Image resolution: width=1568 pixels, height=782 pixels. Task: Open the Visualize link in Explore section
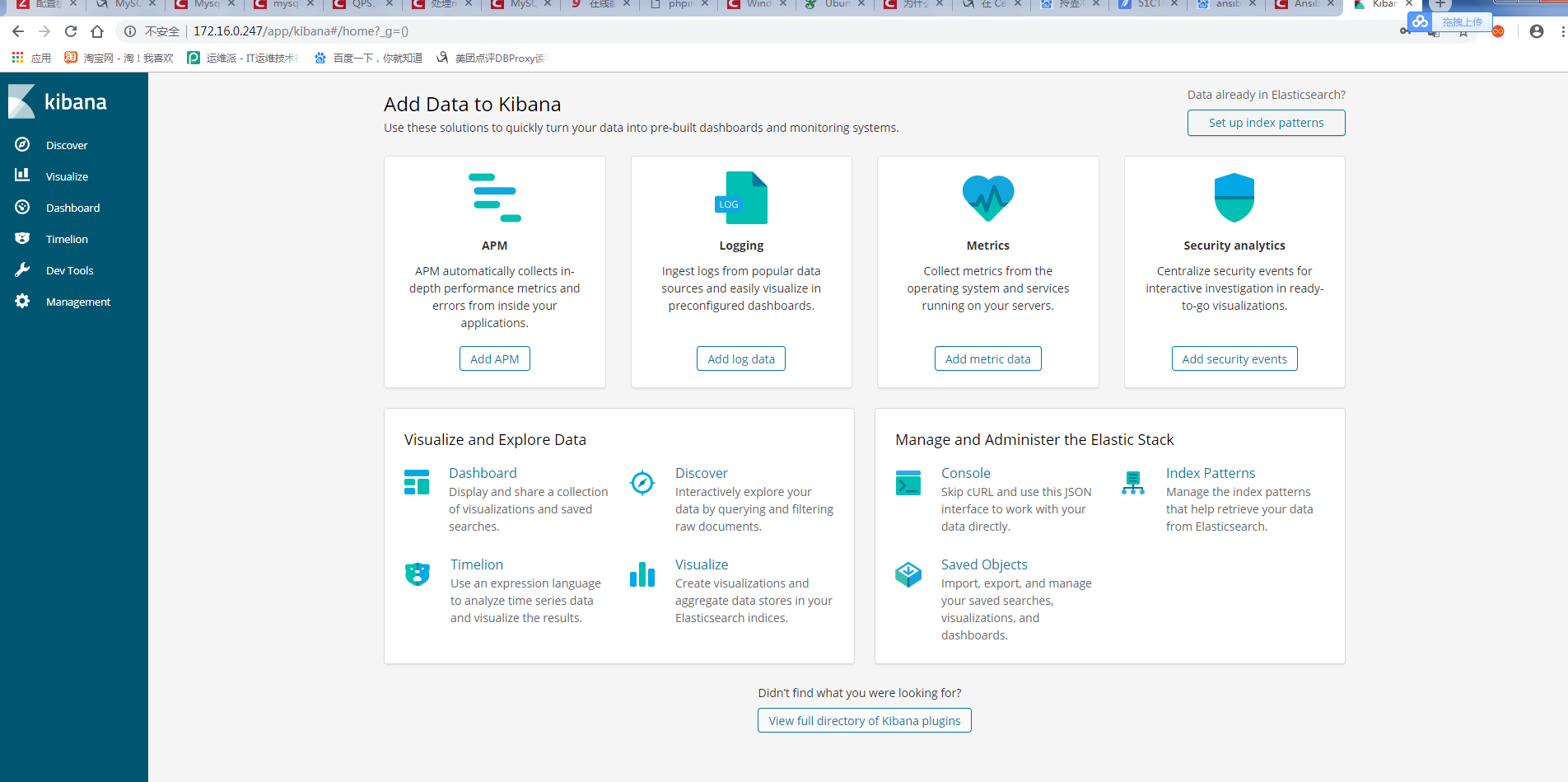[702, 564]
